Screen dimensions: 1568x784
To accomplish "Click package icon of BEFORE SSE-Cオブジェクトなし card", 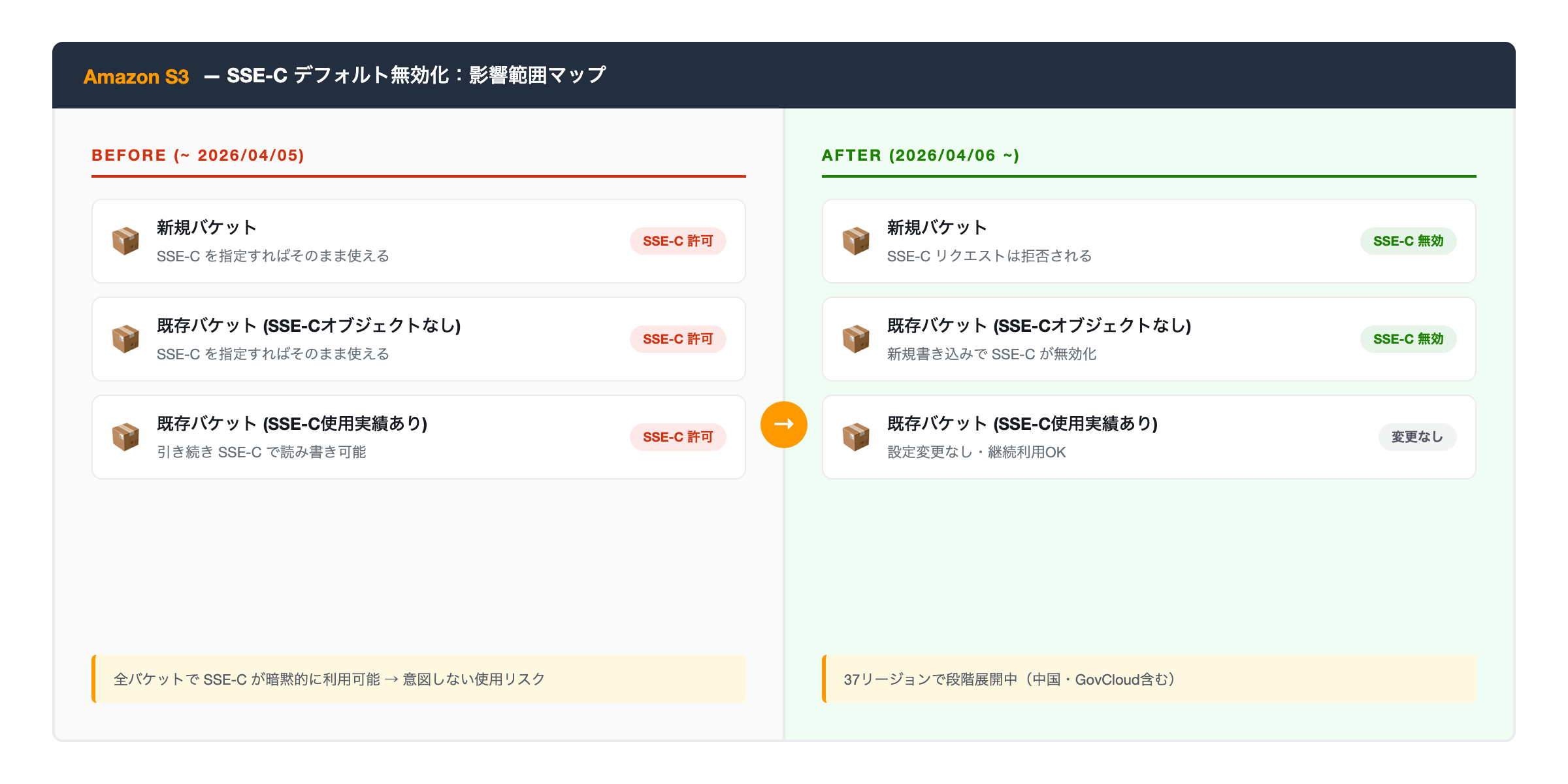I will (x=125, y=339).
